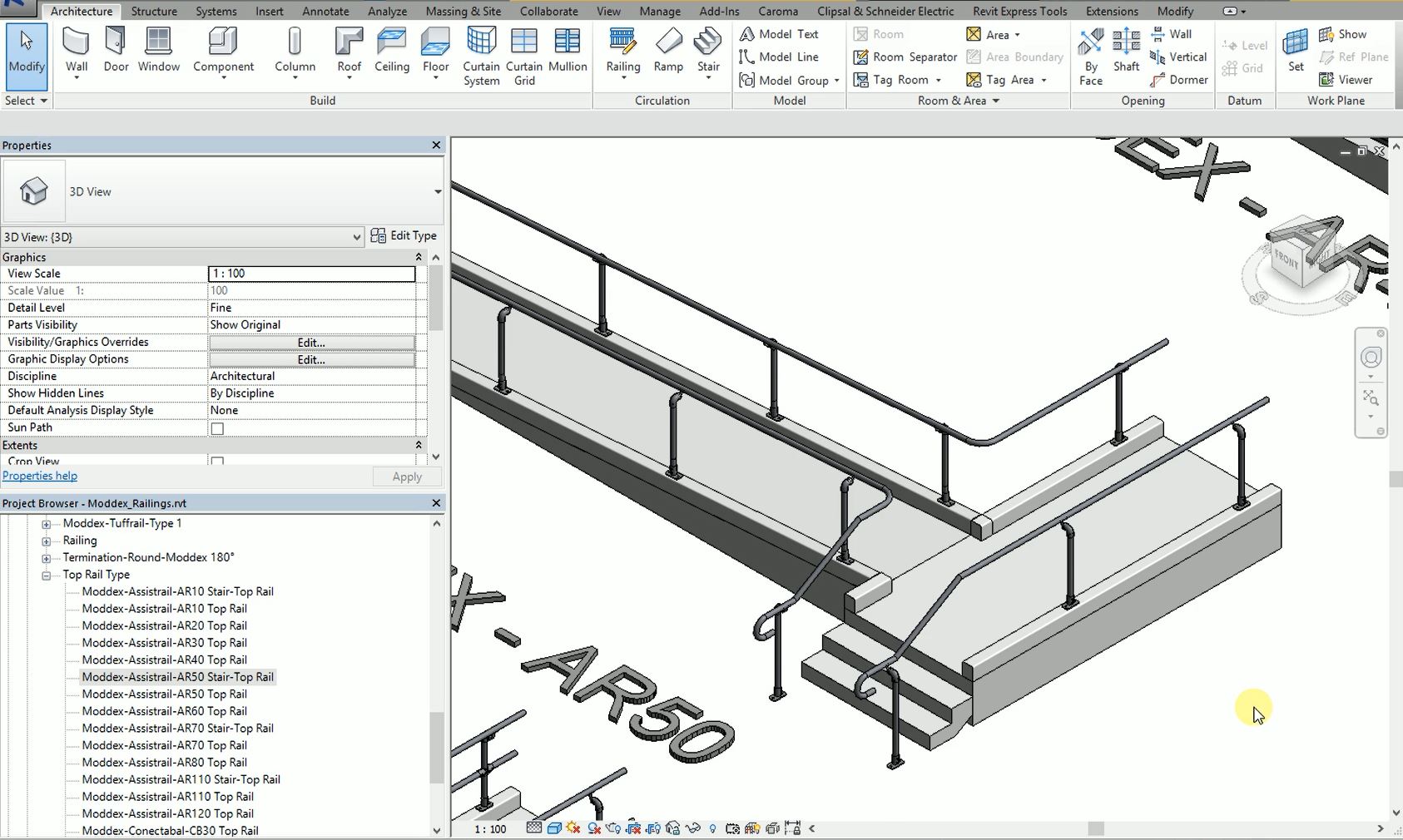
Task: Click the Reveal Hidden Elements lightbulb
Action: [x=713, y=828]
